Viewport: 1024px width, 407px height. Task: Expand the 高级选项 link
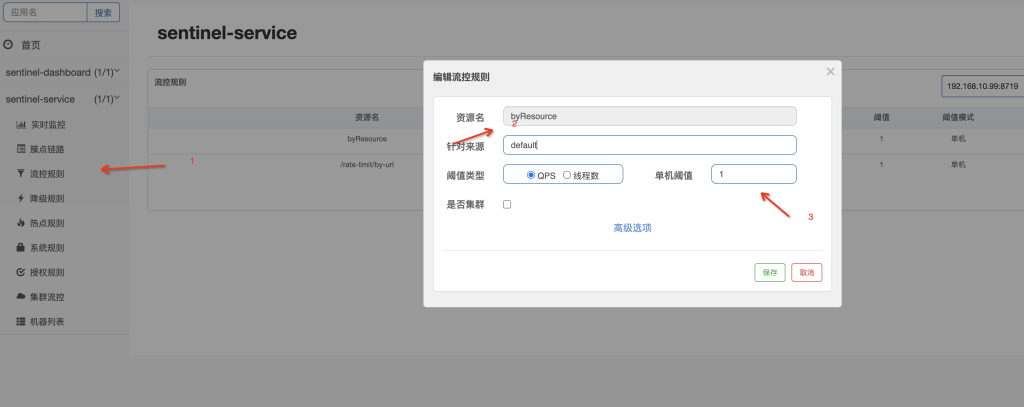coord(632,228)
